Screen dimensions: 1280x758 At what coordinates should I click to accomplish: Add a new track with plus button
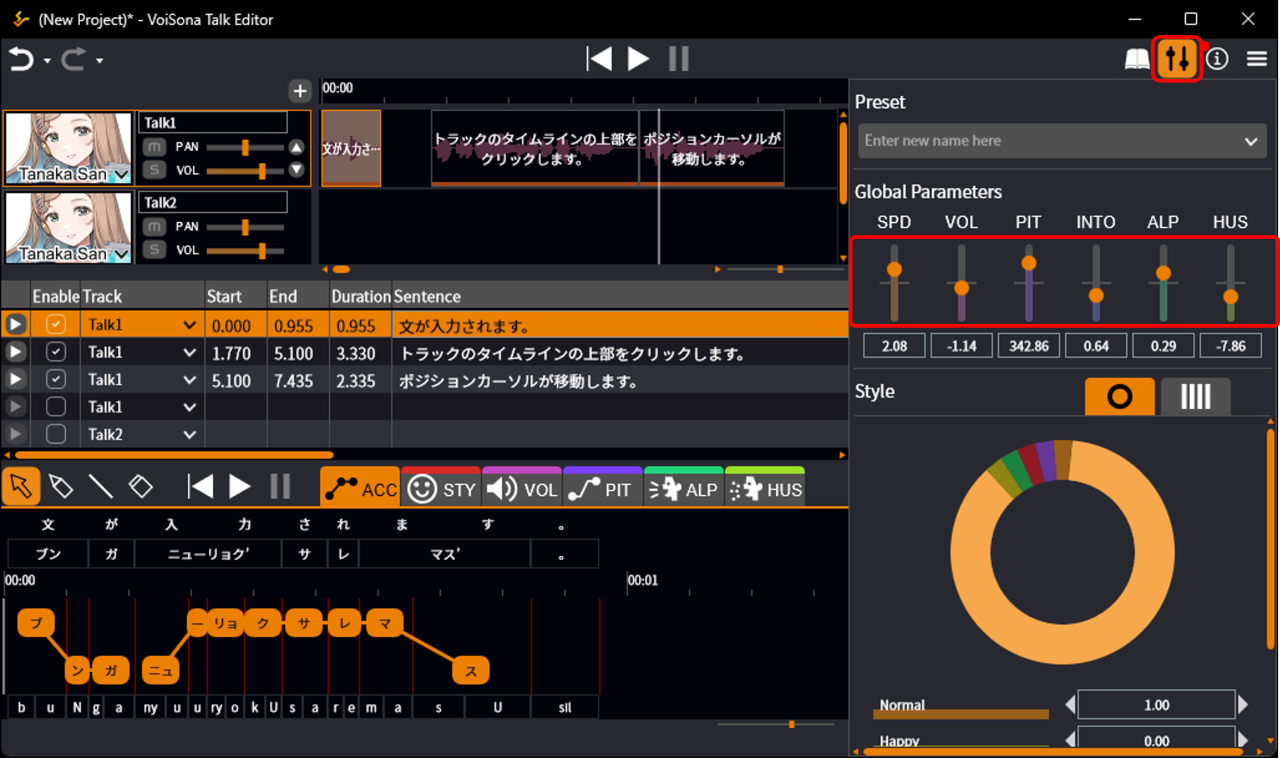click(x=300, y=91)
